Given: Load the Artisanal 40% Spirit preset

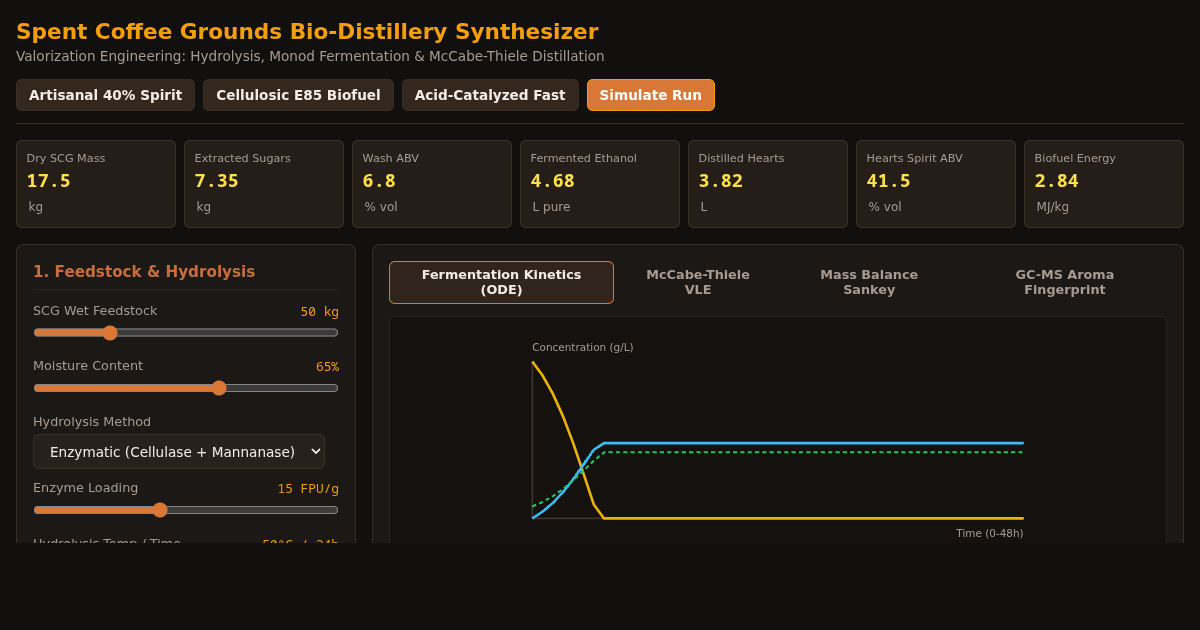Looking at the screenshot, I should point(105,95).
